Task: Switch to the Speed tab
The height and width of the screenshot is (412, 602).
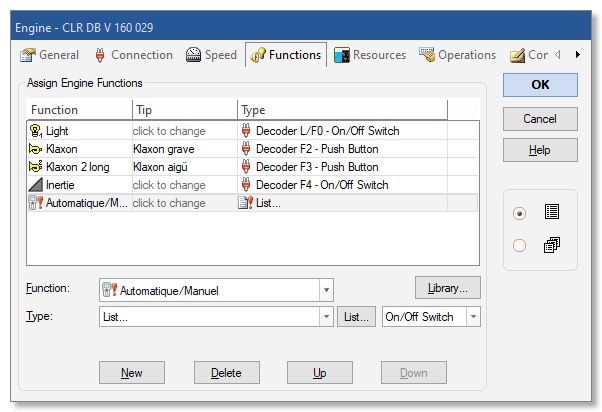Action: (x=211, y=55)
